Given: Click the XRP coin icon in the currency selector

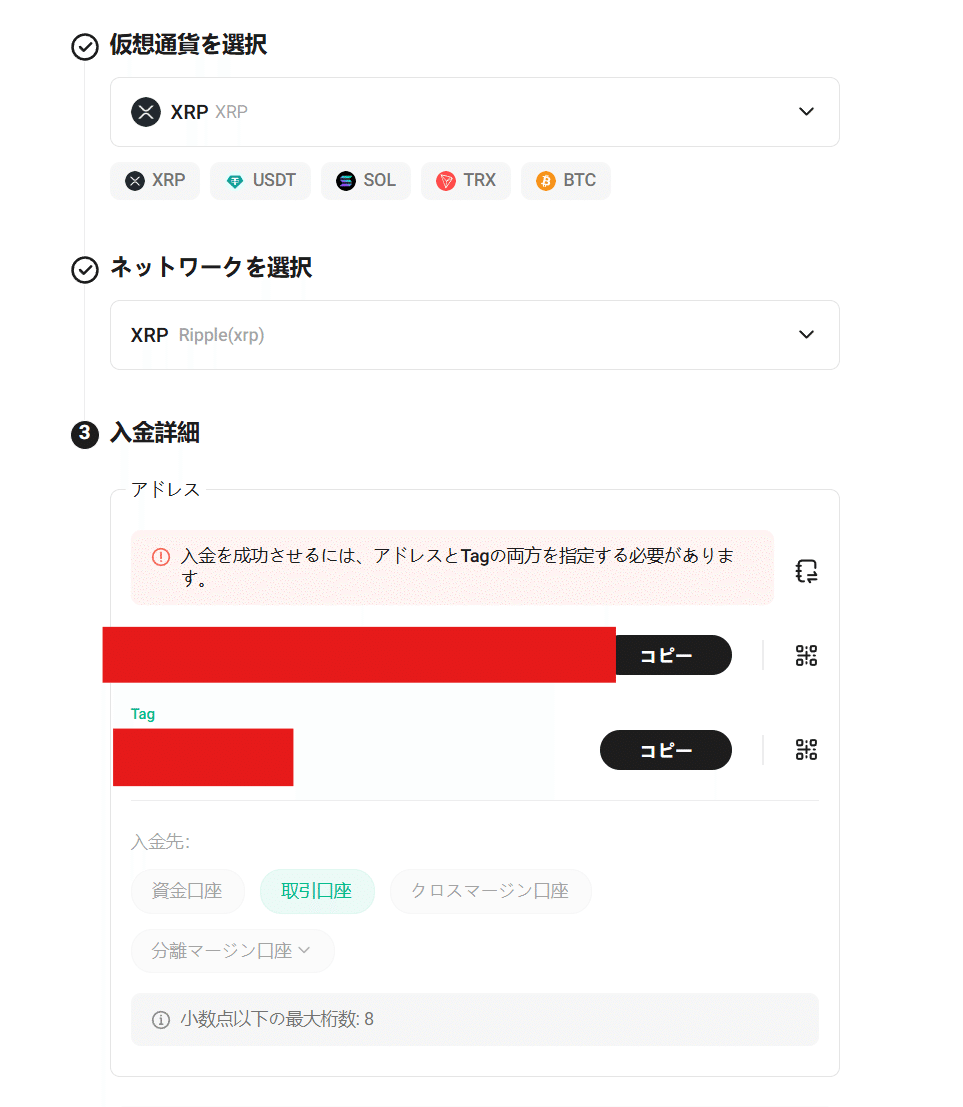Looking at the screenshot, I should pyautogui.click(x=146, y=112).
